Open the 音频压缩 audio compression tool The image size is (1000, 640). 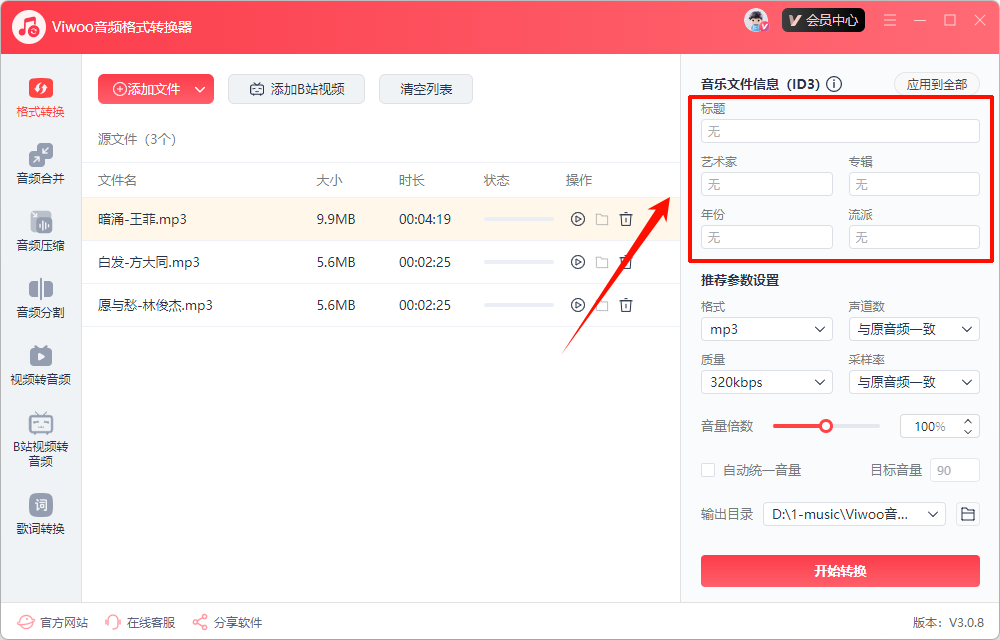click(40, 231)
